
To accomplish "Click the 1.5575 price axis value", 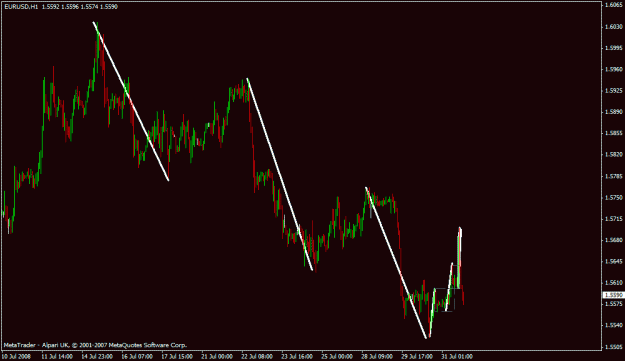I will click(613, 304).
